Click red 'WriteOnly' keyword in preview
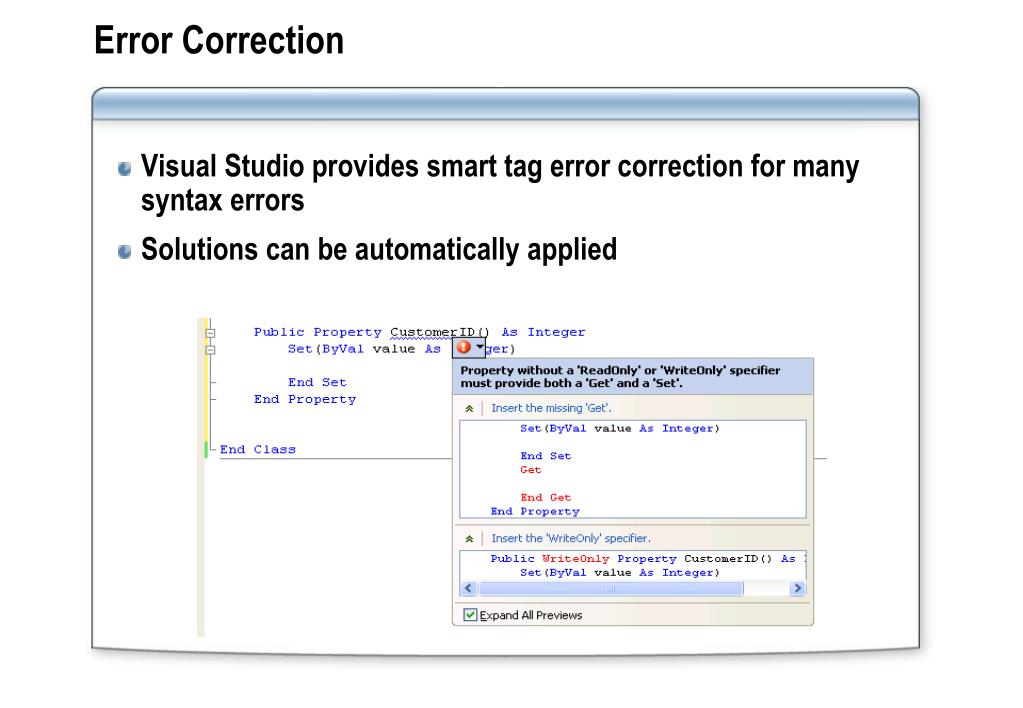 575,559
